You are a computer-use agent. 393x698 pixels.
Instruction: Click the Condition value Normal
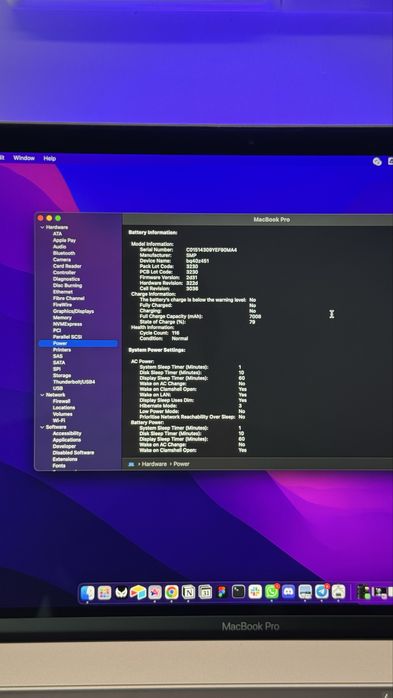click(x=180, y=339)
